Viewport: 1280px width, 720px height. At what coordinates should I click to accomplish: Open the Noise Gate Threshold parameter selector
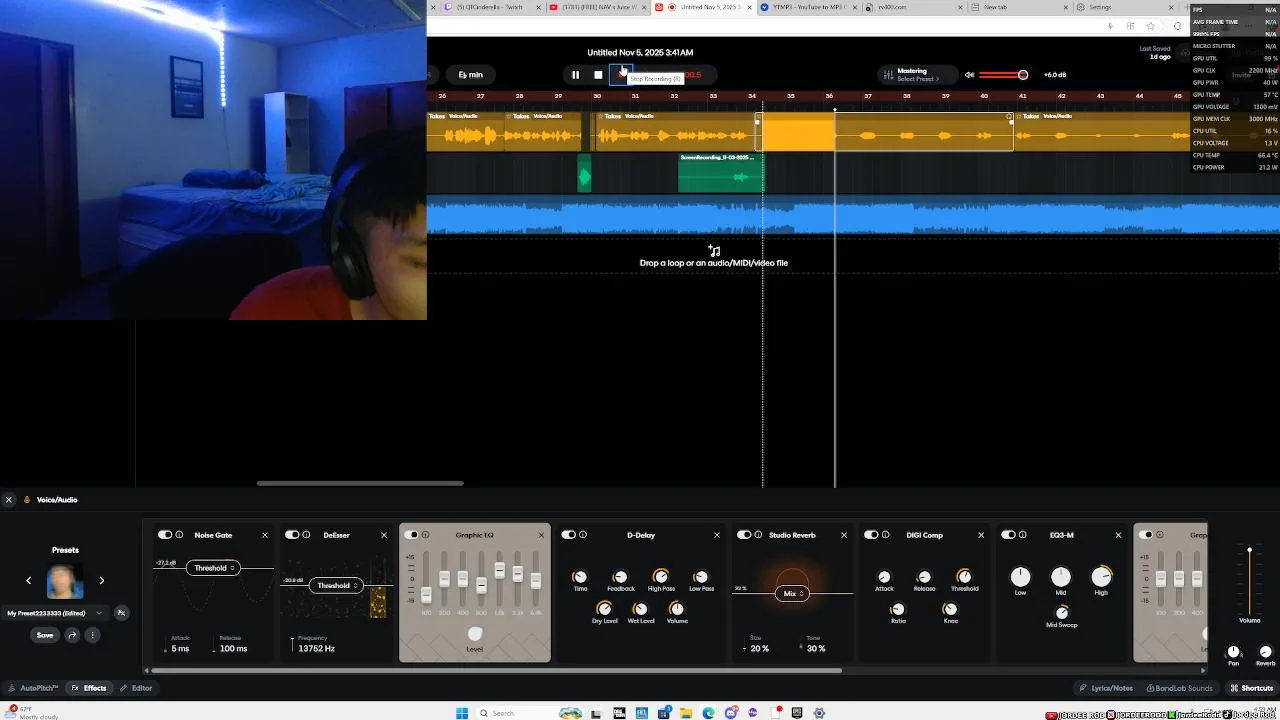[x=213, y=568]
